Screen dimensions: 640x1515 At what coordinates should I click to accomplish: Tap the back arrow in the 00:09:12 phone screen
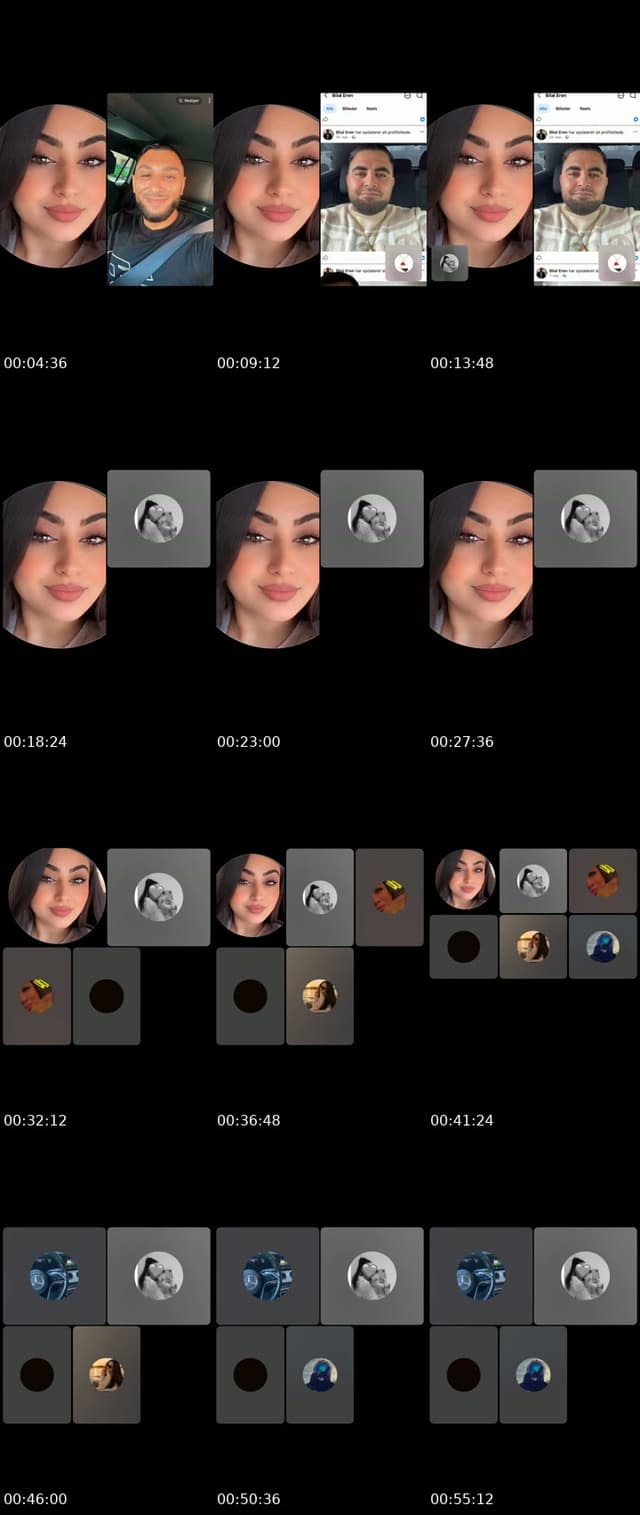coord(326,96)
